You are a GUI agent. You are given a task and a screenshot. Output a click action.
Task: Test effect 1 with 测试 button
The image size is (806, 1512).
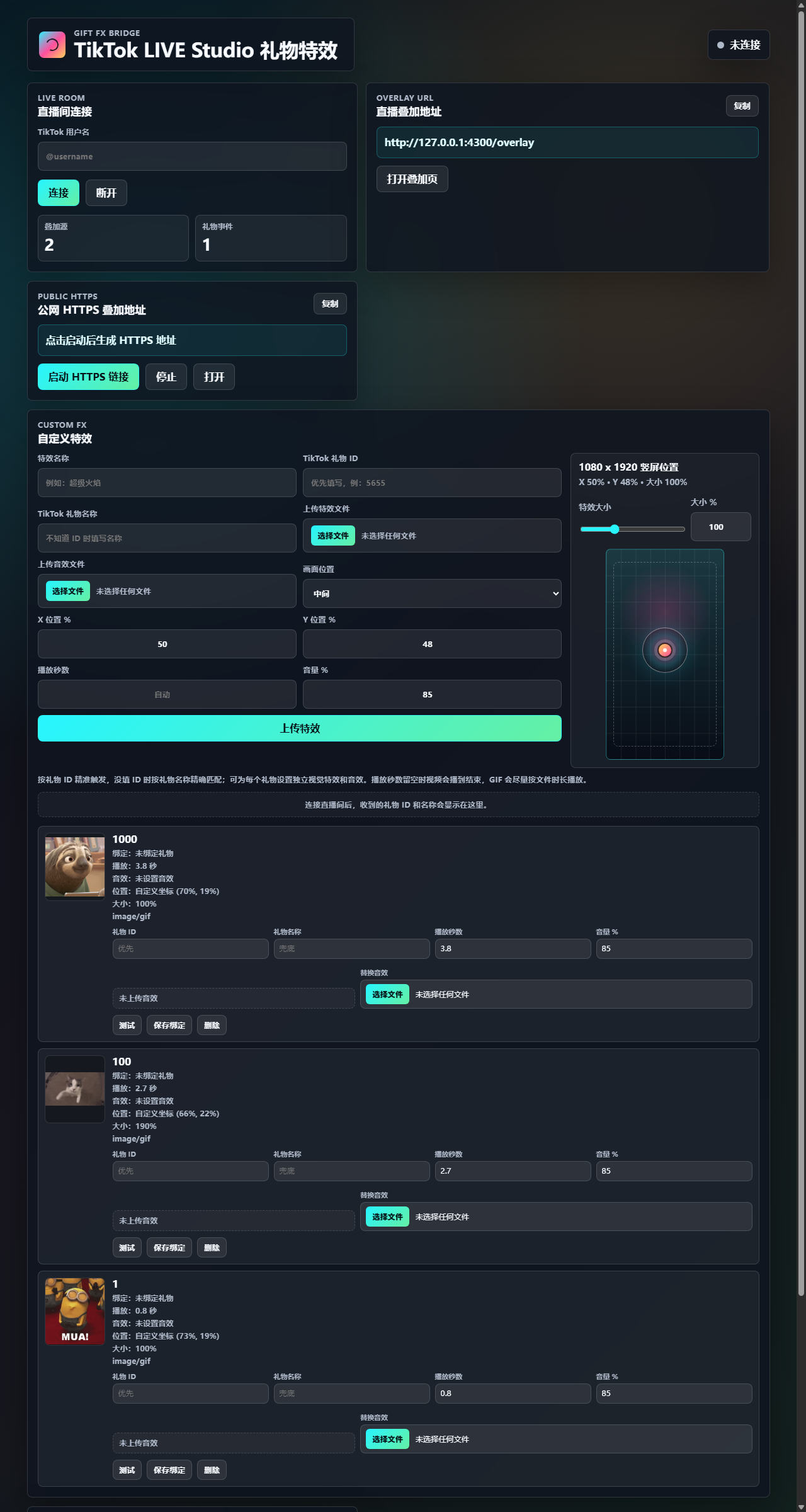[x=127, y=1470]
